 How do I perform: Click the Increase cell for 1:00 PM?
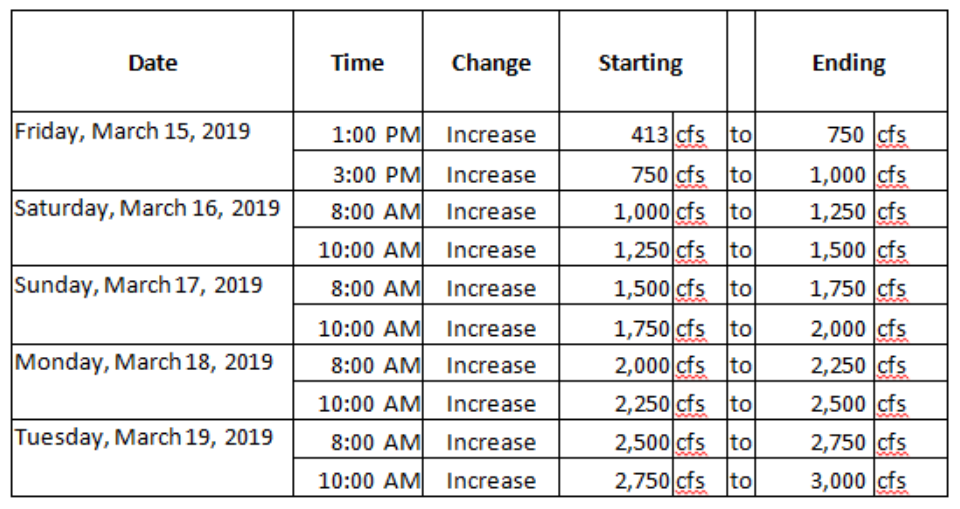click(x=490, y=135)
